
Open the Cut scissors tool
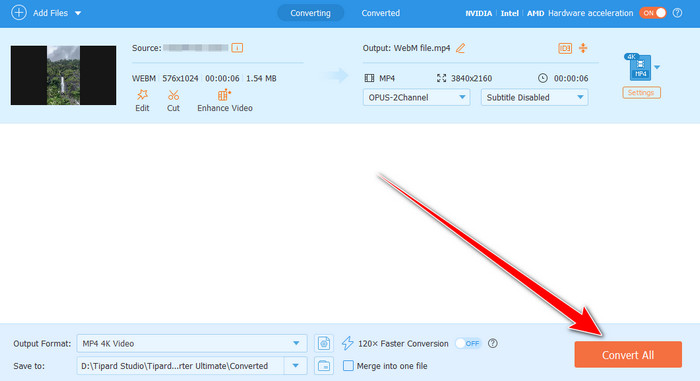point(173,95)
